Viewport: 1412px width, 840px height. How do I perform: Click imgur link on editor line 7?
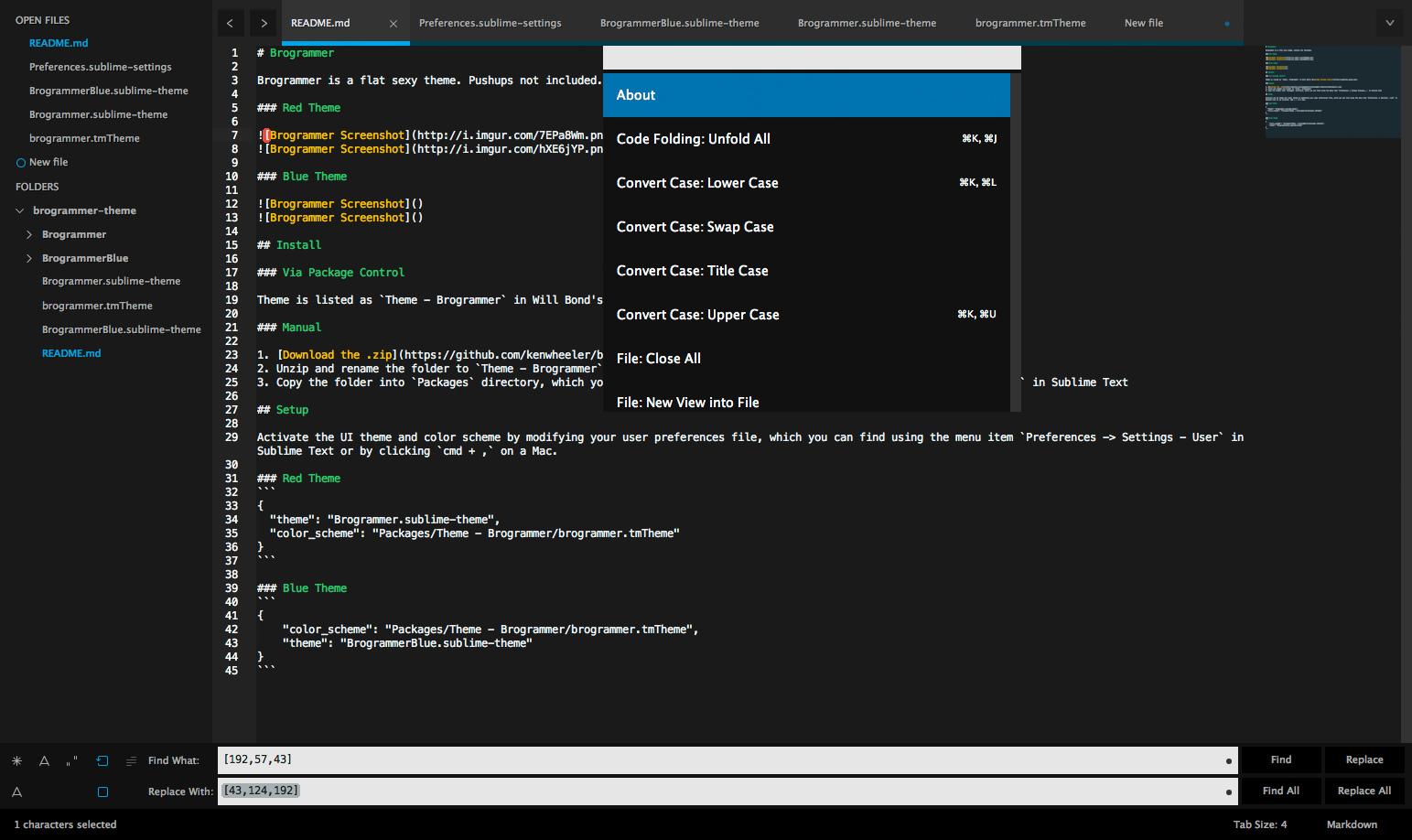coord(510,135)
